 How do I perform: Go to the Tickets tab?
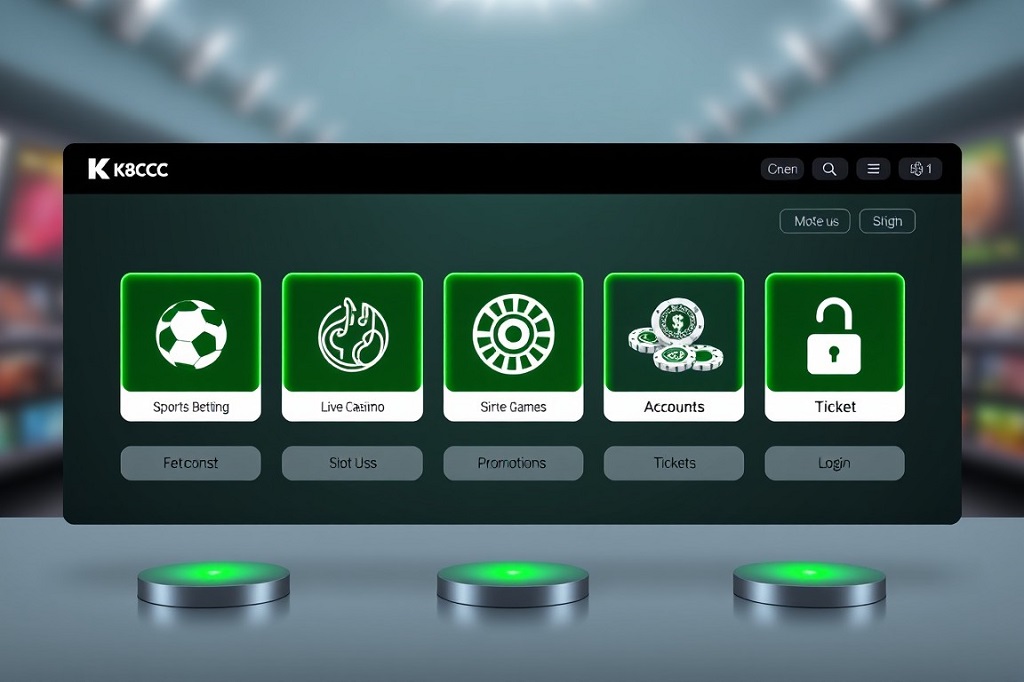point(674,463)
